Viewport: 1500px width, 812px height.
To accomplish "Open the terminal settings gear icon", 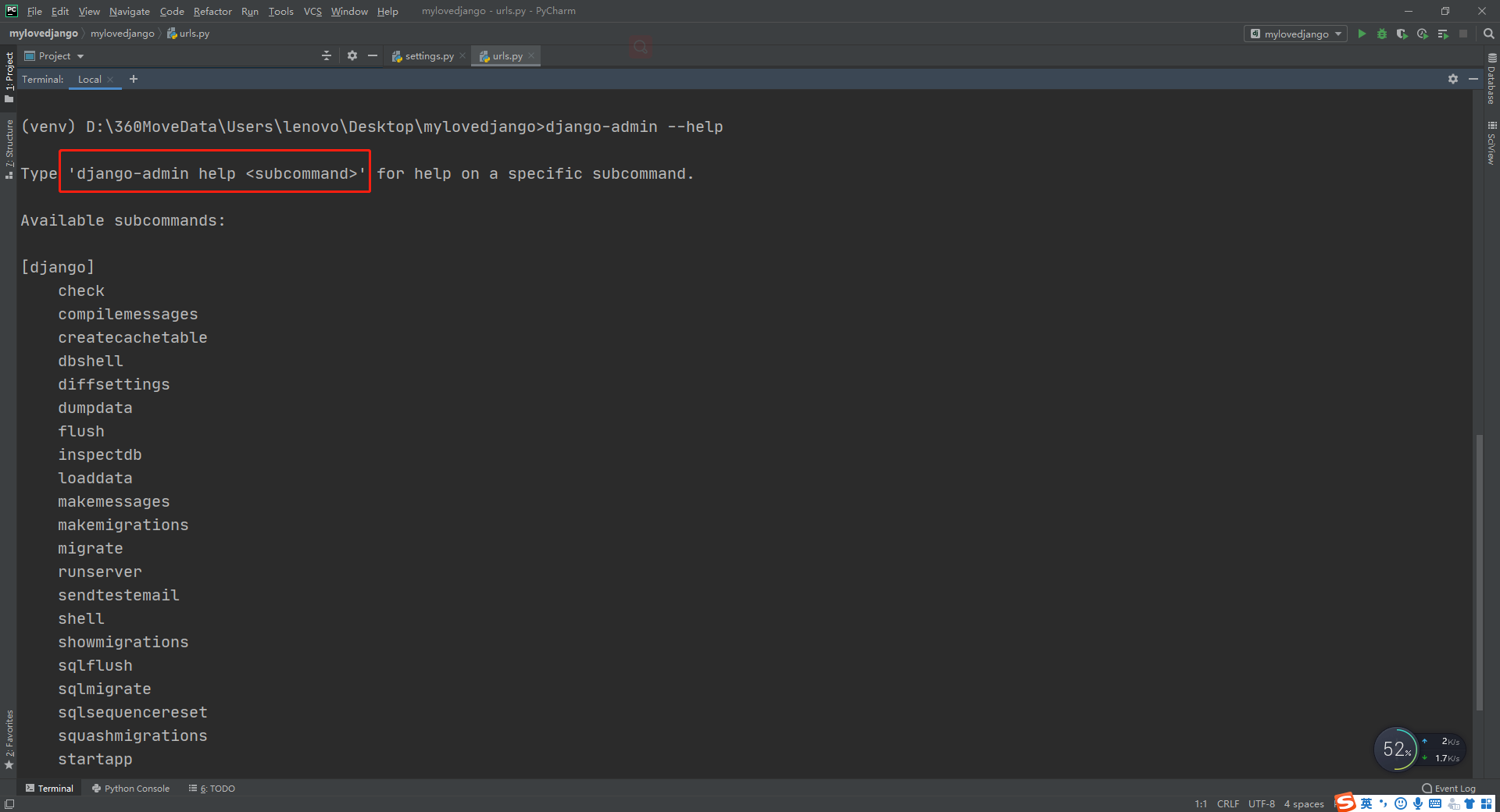I will (1453, 78).
